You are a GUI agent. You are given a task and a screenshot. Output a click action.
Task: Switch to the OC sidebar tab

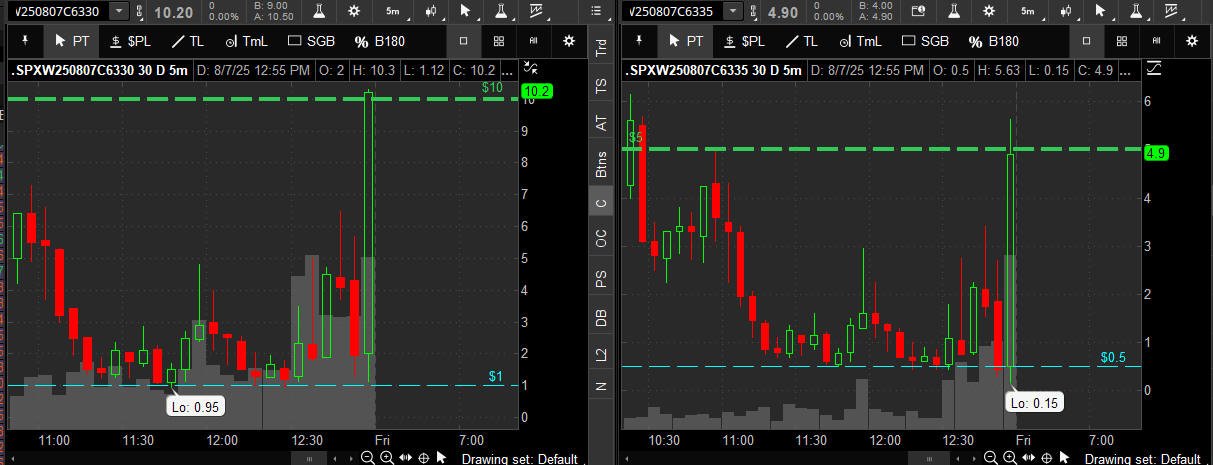tap(601, 239)
